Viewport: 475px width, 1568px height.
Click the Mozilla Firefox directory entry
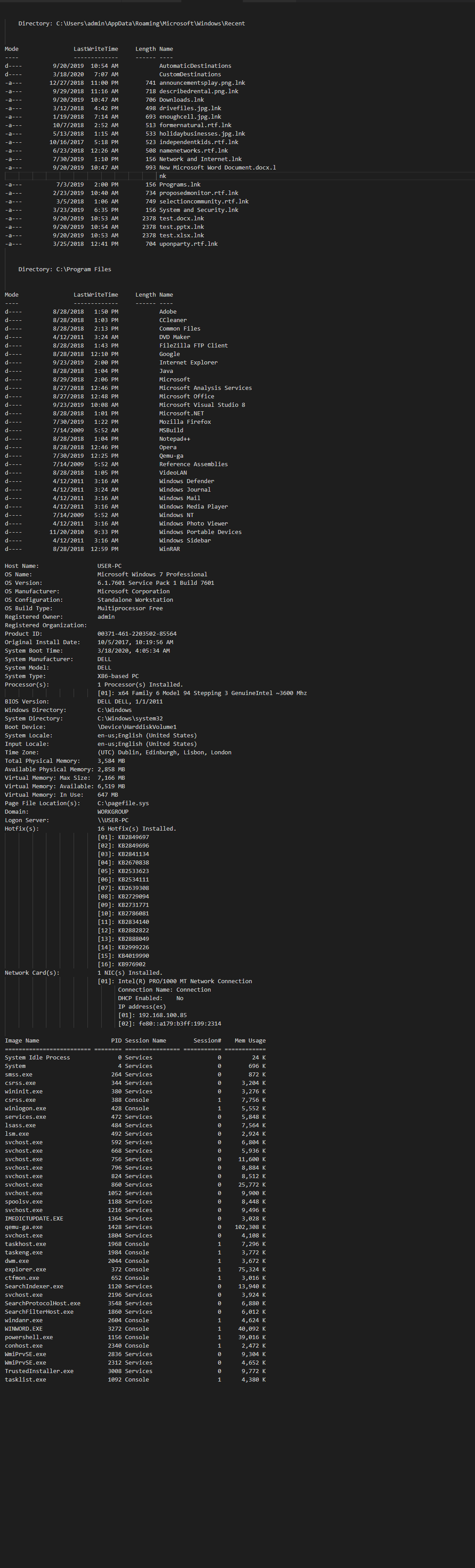185,422
